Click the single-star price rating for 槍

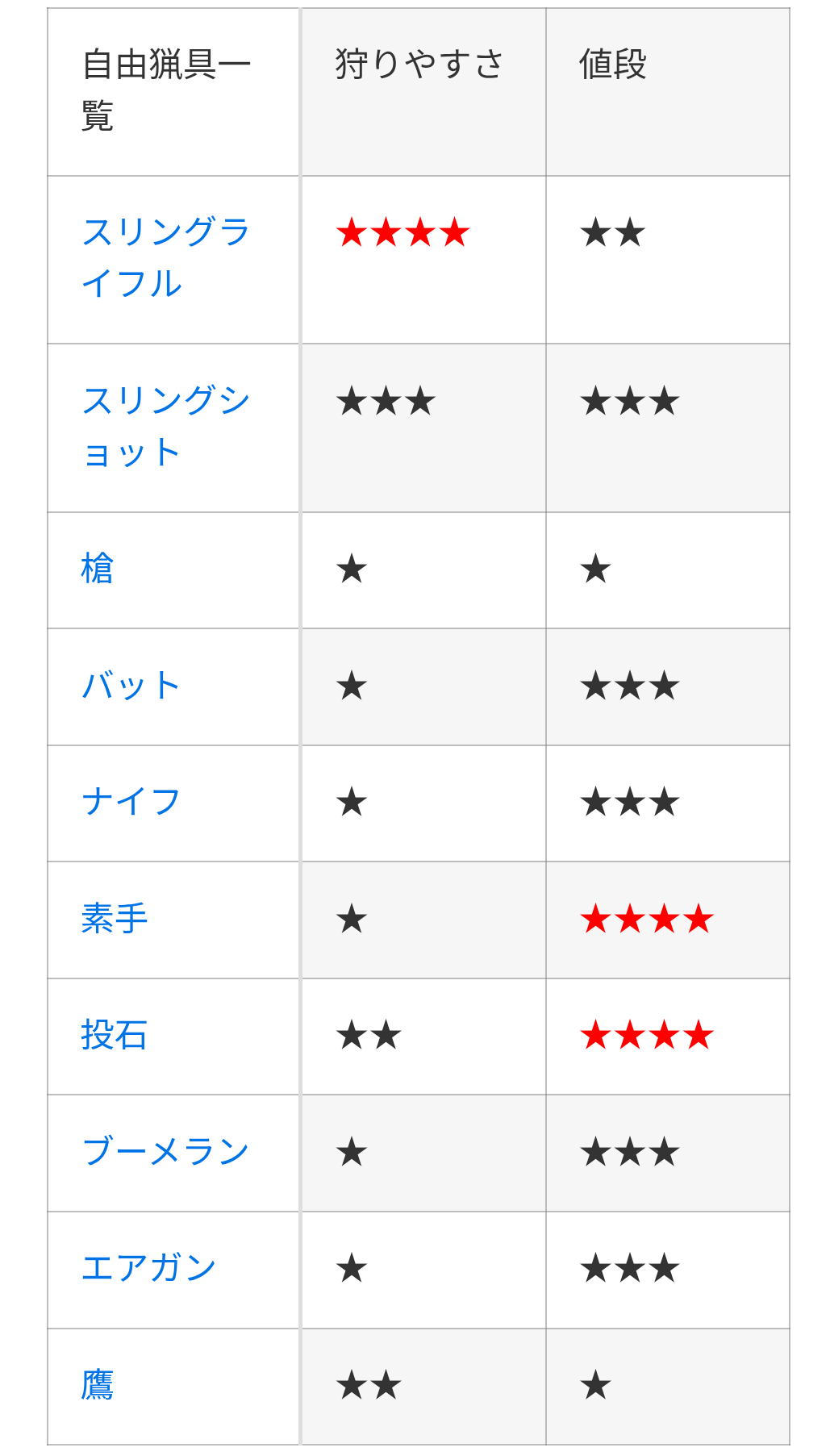click(596, 569)
